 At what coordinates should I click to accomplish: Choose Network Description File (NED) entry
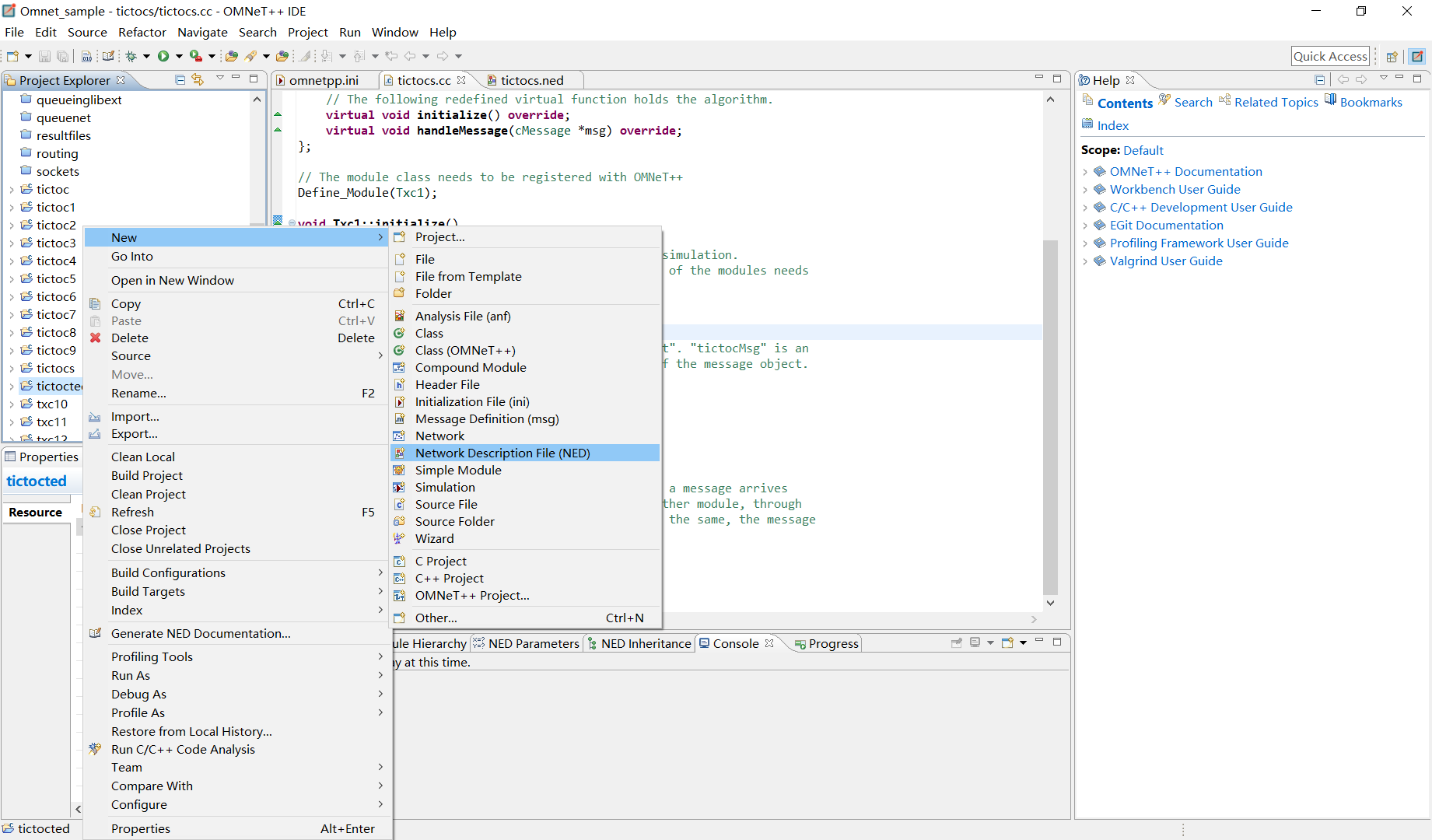tap(525, 453)
